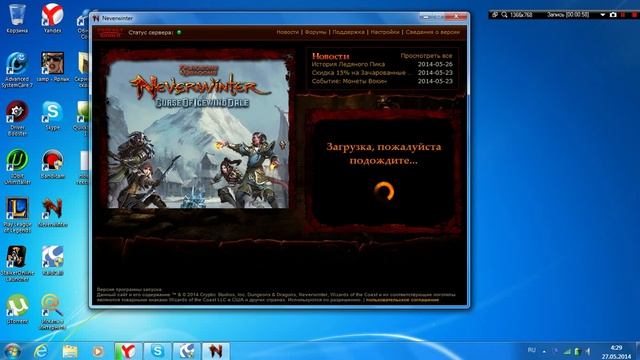Launch the Yandex browser desktop shortcut
640x360 pixels.
[x=52, y=18]
